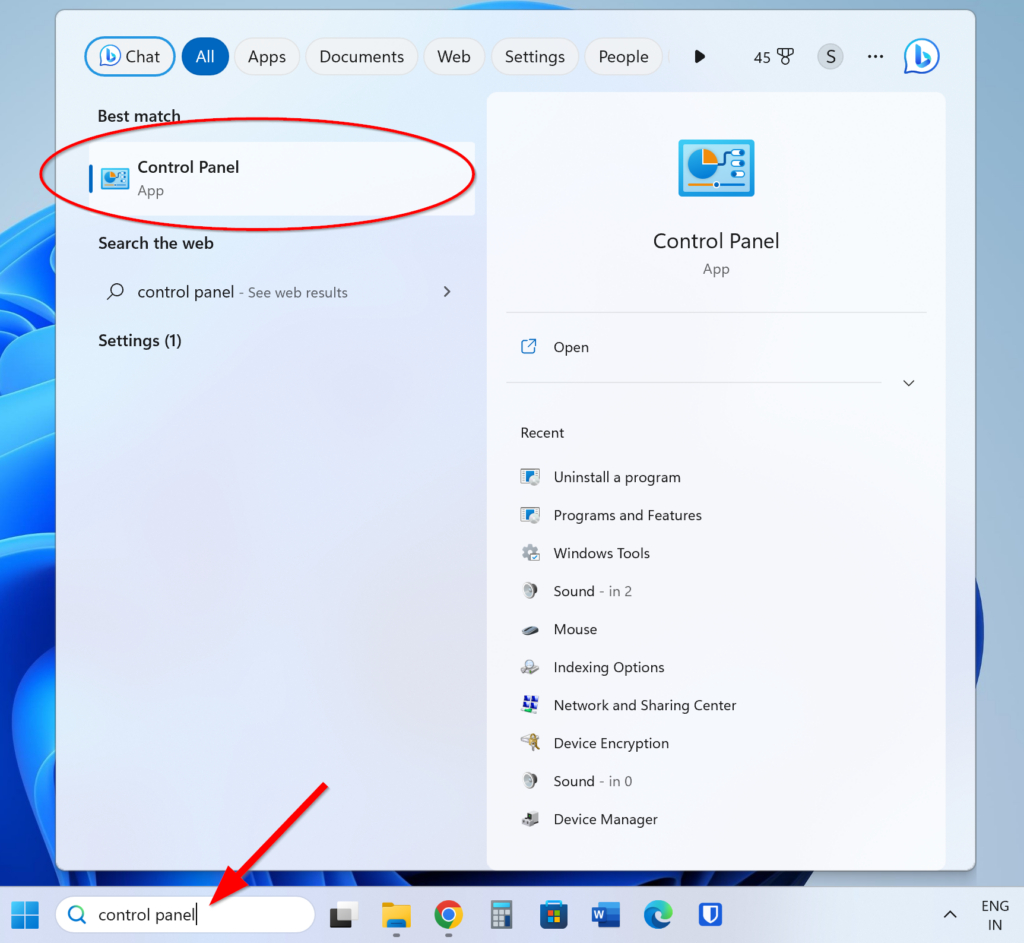The height and width of the screenshot is (943, 1024).
Task: Click the Open external-link icon
Action: [x=528, y=346]
